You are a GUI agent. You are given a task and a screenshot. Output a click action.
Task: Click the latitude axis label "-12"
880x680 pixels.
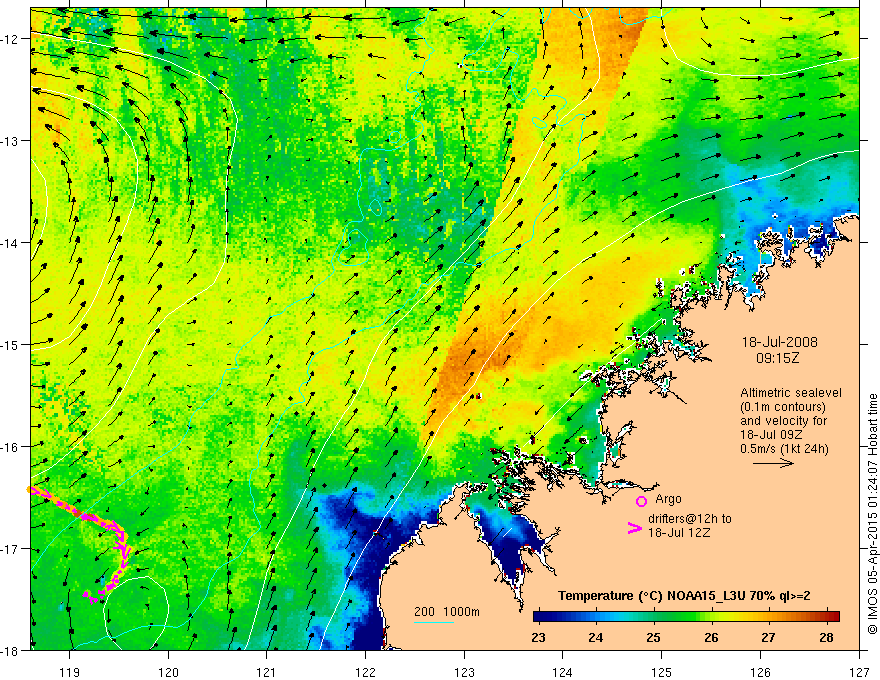pyautogui.click(x=11, y=39)
